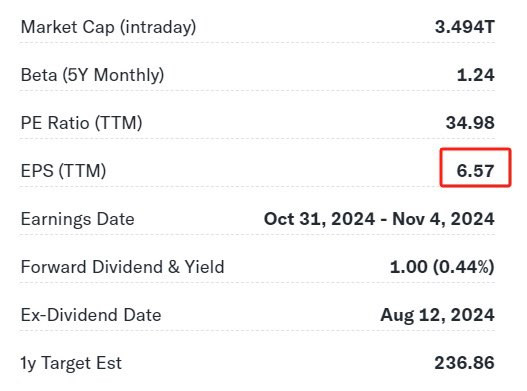Click the Beta label word
This screenshot has height=391, width=527.
[x=39, y=75]
